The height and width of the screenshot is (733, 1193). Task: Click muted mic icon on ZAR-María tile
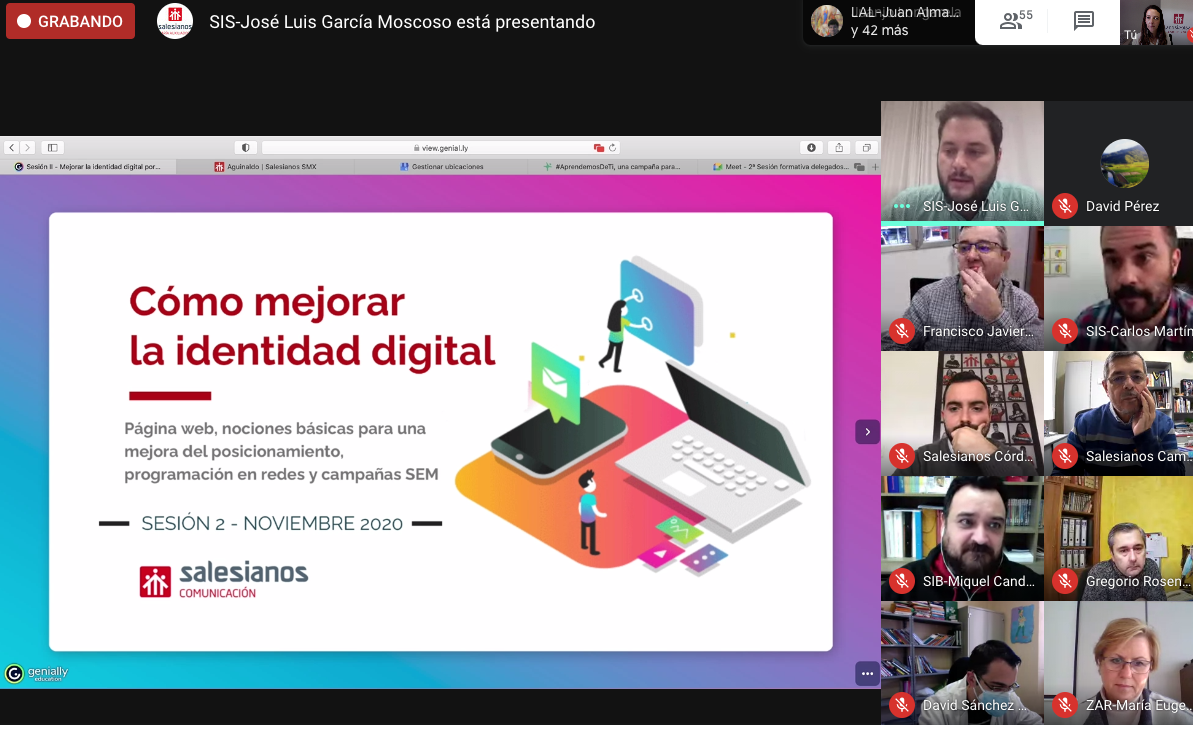point(1065,705)
